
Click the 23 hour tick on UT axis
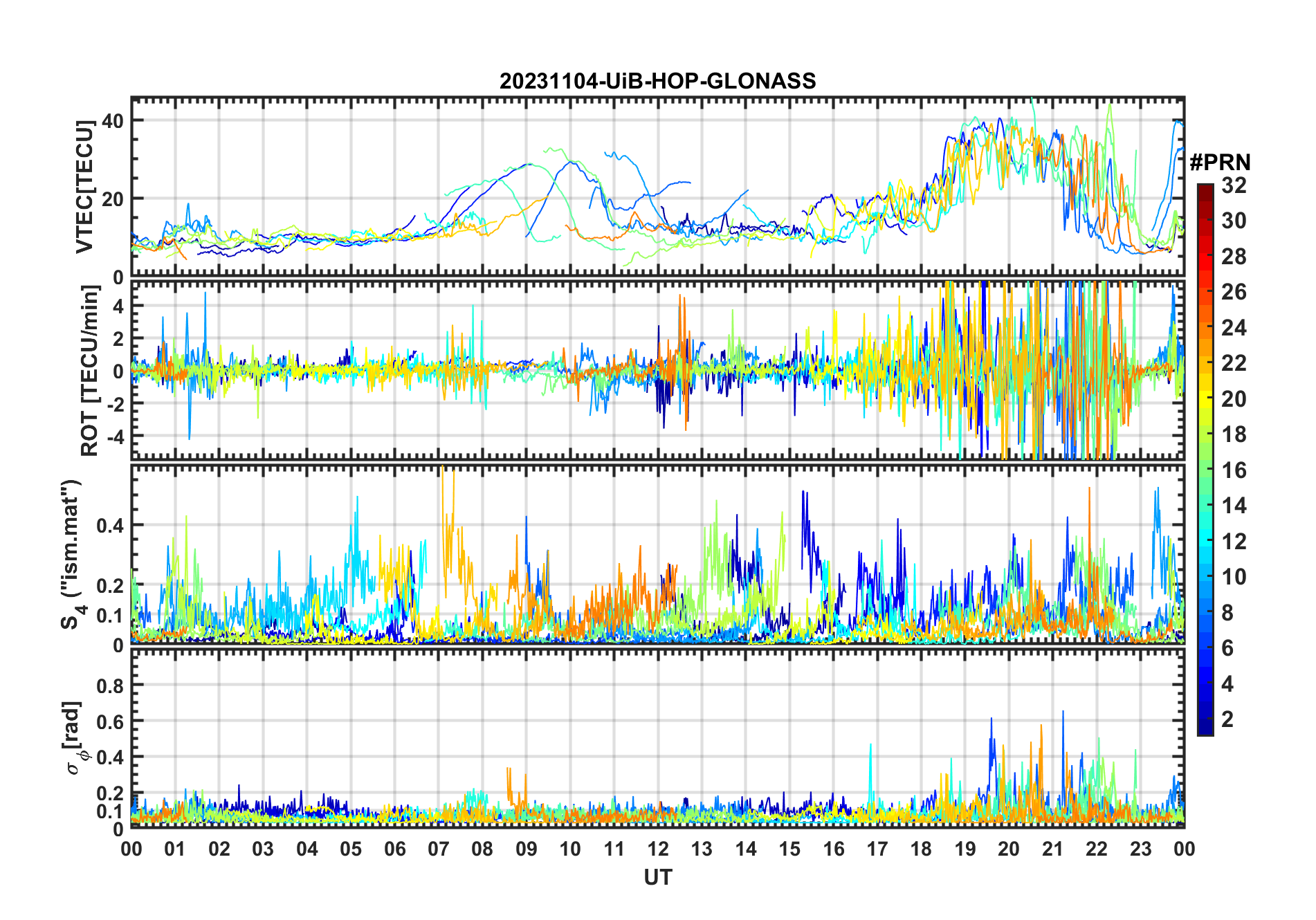click(x=1140, y=849)
